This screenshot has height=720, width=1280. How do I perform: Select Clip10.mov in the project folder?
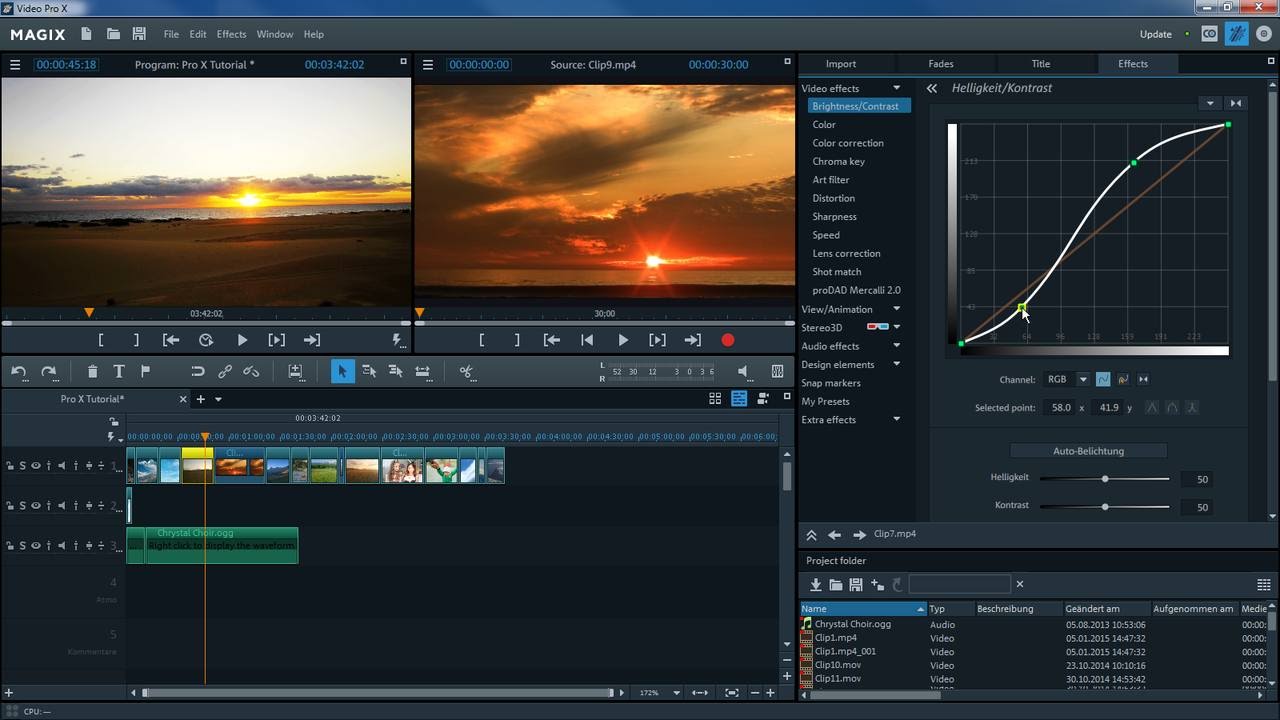tap(840, 665)
